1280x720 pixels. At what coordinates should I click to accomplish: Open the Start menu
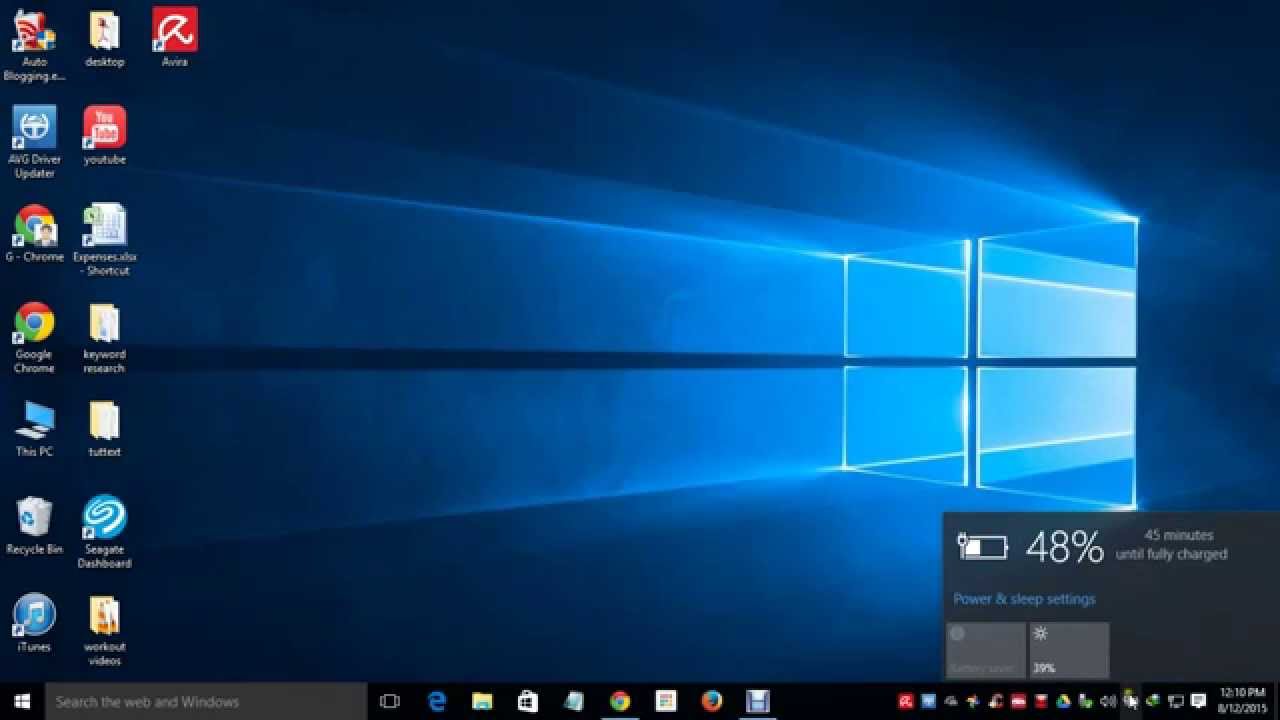coord(20,701)
